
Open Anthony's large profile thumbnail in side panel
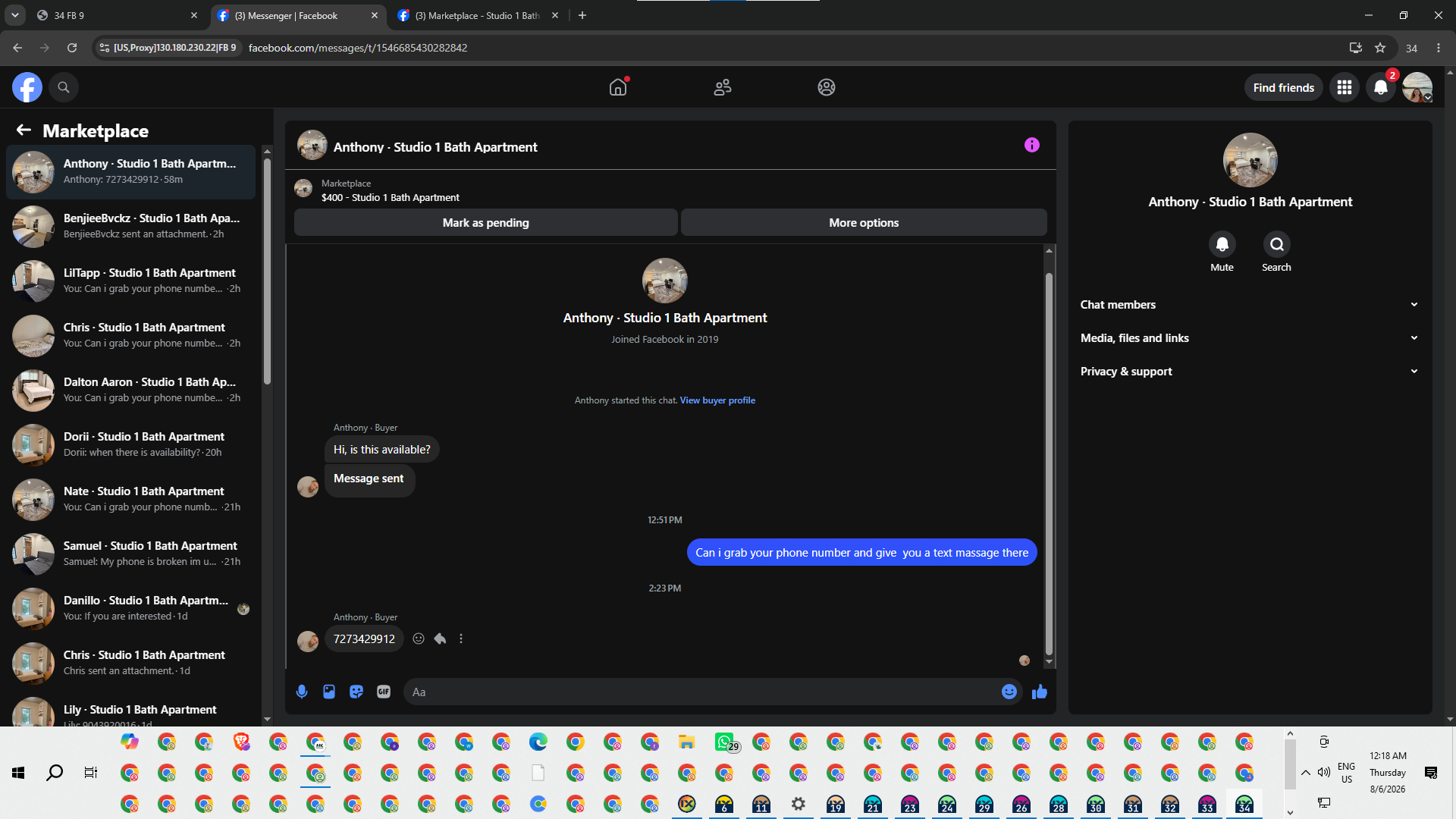pos(1250,160)
